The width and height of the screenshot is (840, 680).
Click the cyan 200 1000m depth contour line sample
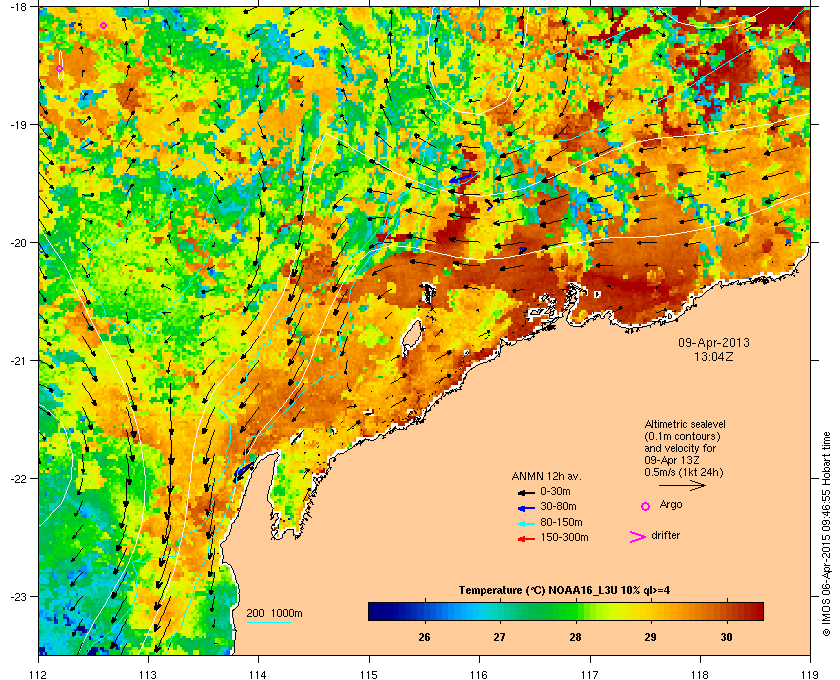(268, 623)
